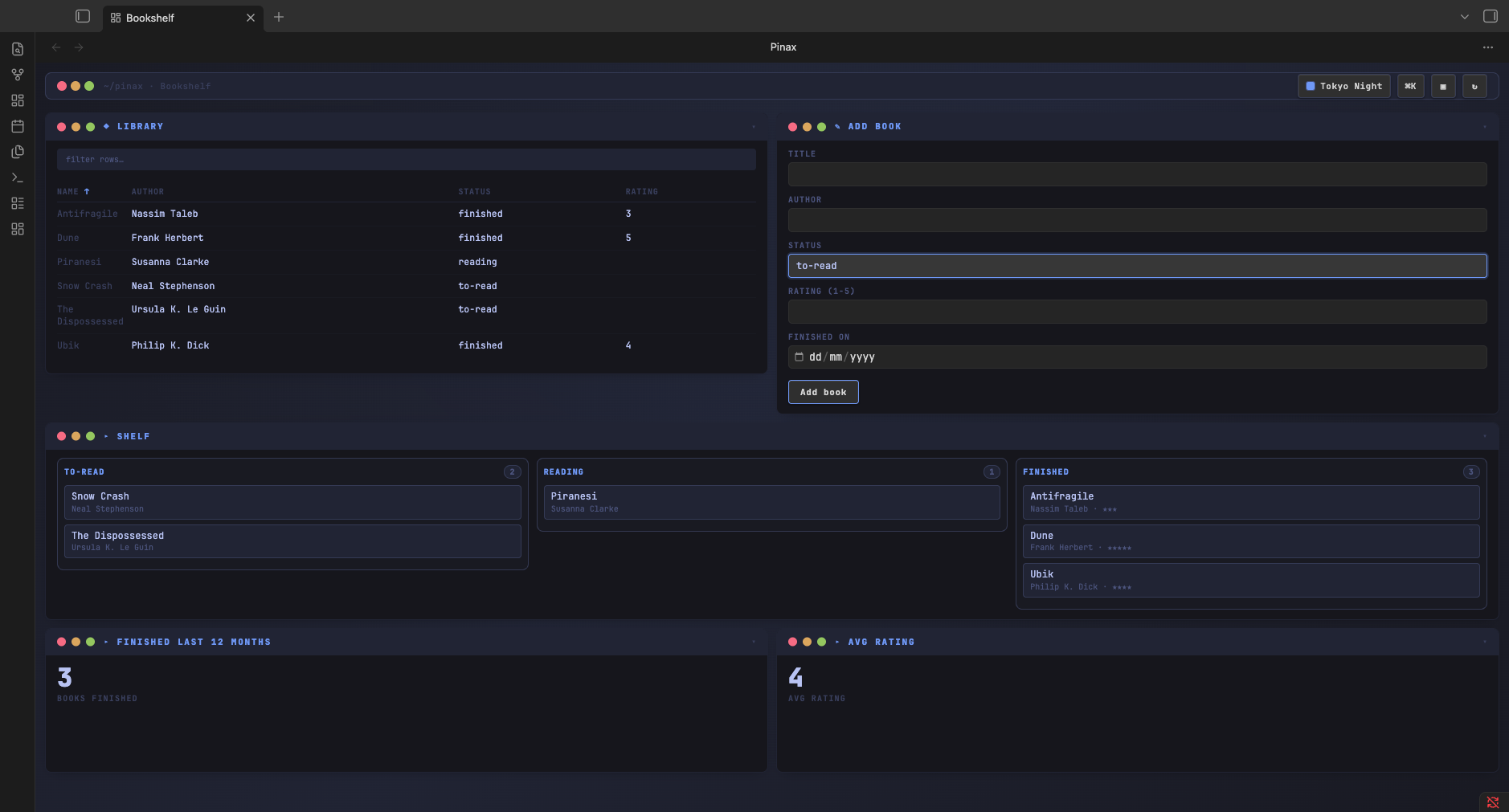Click the 'reading' status for Susanna Clarke
This screenshot has height=812, width=1509.
pos(477,262)
